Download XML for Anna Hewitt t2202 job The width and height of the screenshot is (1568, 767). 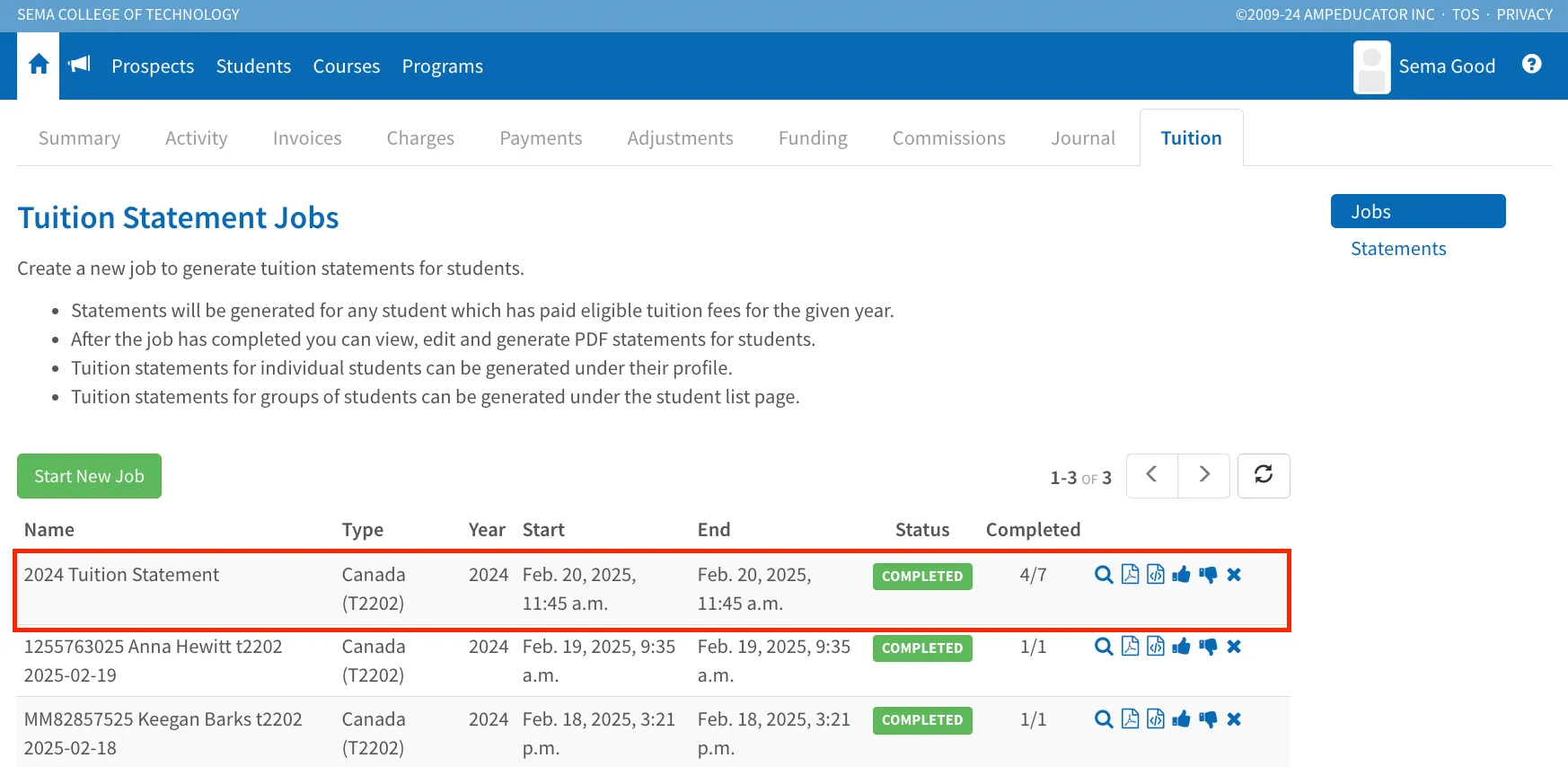1156,646
